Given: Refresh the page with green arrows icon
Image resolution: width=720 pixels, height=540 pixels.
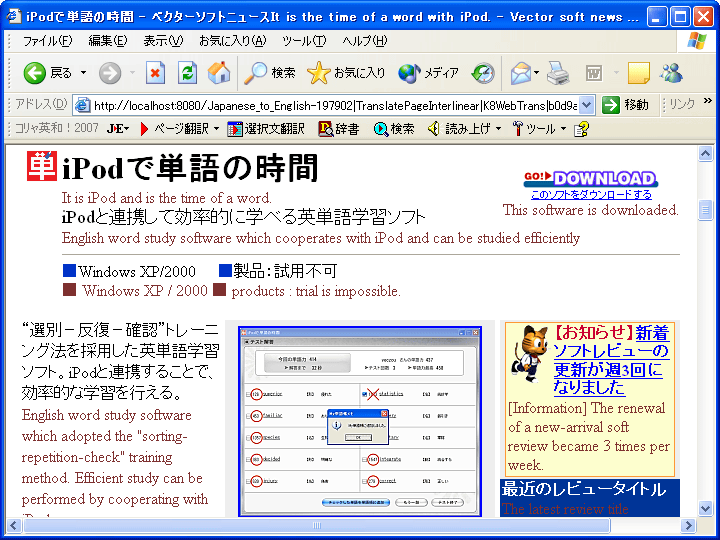Looking at the screenshot, I should pos(187,73).
